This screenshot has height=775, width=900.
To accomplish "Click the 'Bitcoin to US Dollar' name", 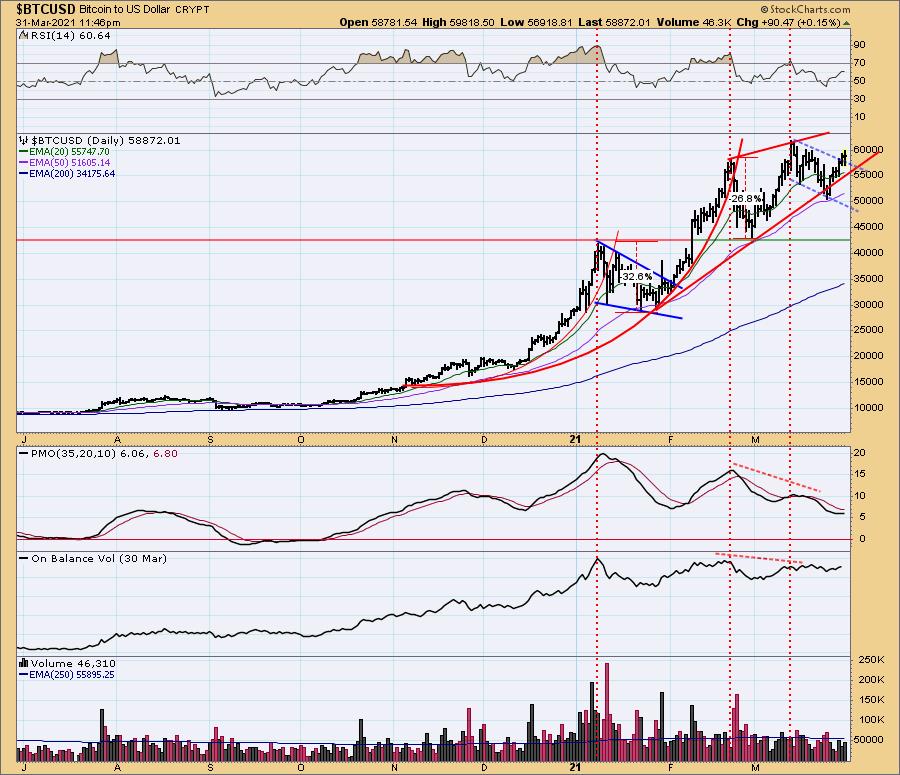I will pyautogui.click(x=125, y=10).
